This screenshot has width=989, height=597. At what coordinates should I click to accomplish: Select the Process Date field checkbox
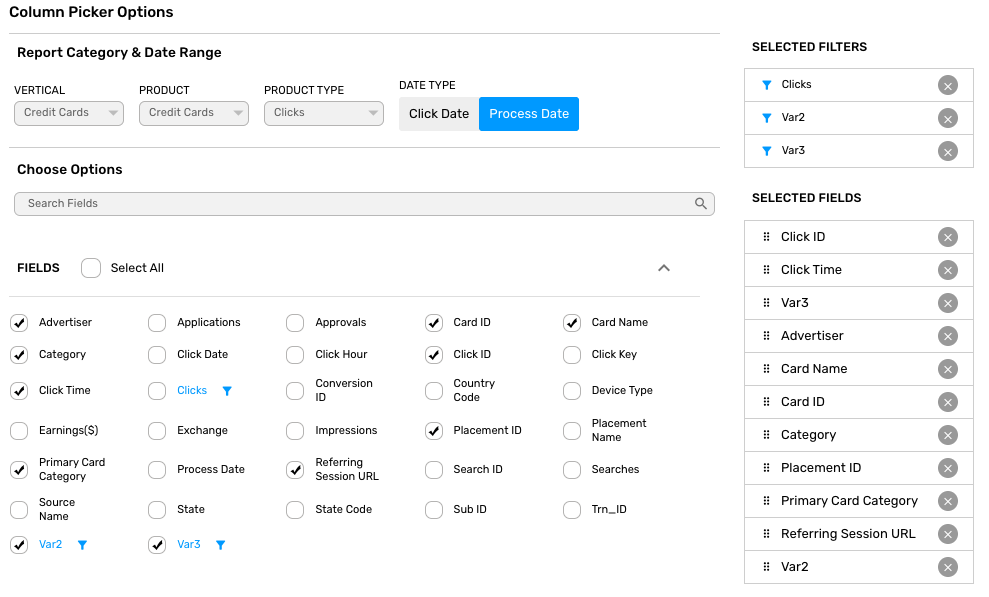[x=157, y=470]
